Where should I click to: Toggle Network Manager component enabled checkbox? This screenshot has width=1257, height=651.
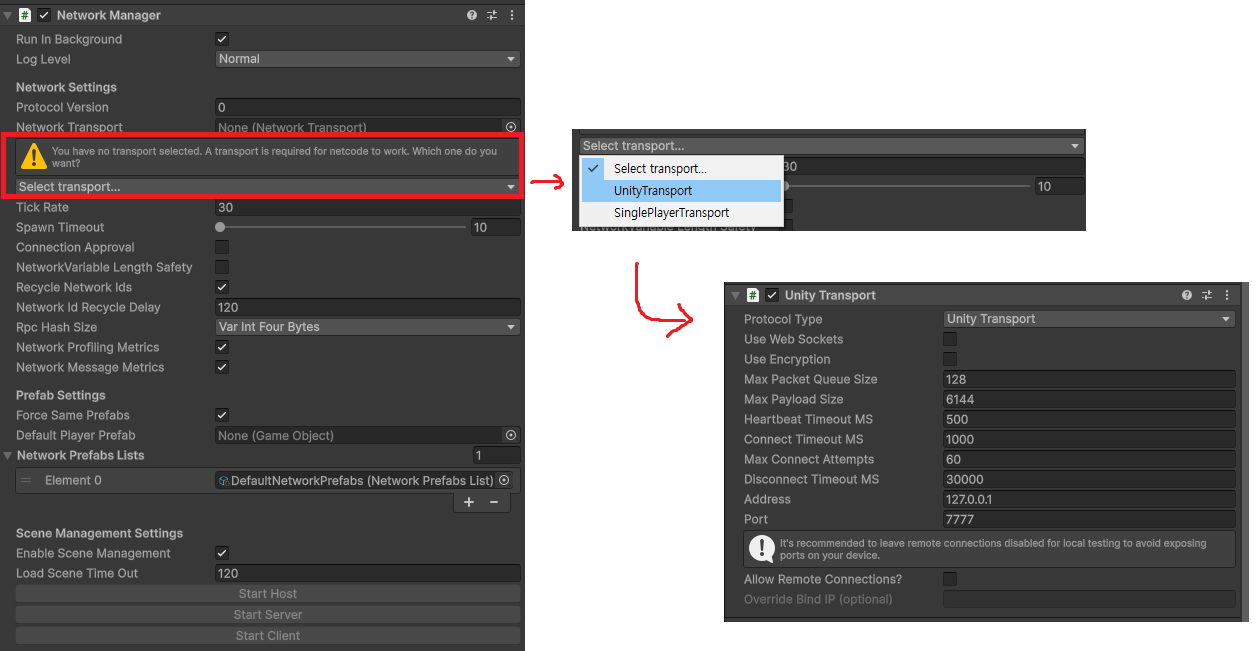(44, 15)
